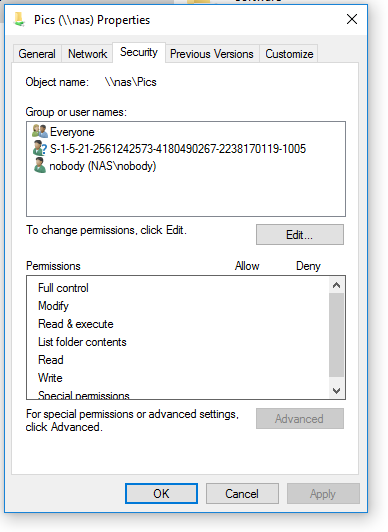The image size is (388, 532).
Task: Cancel the properties dialog
Action: click(x=242, y=494)
